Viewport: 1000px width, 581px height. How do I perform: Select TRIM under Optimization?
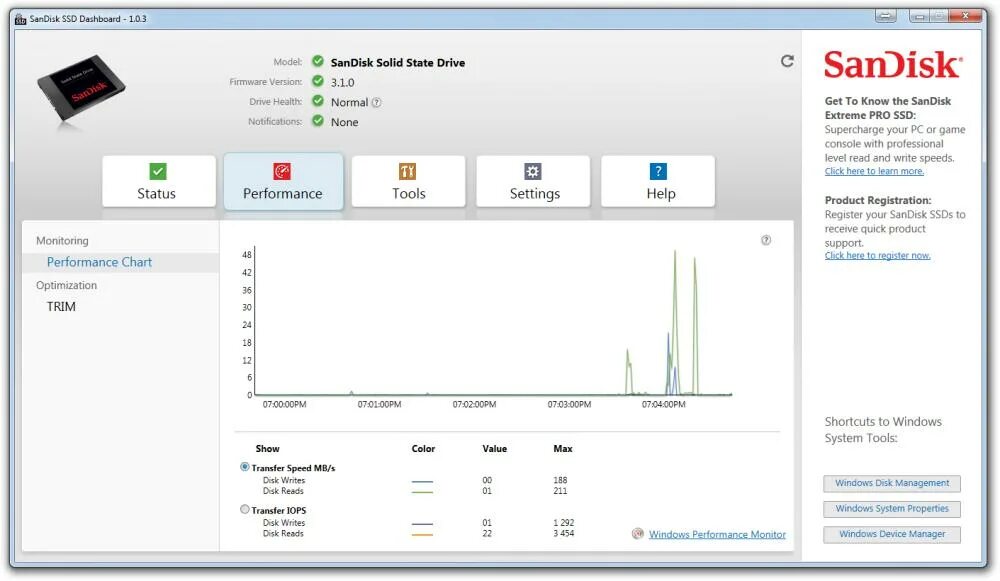(x=61, y=307)
